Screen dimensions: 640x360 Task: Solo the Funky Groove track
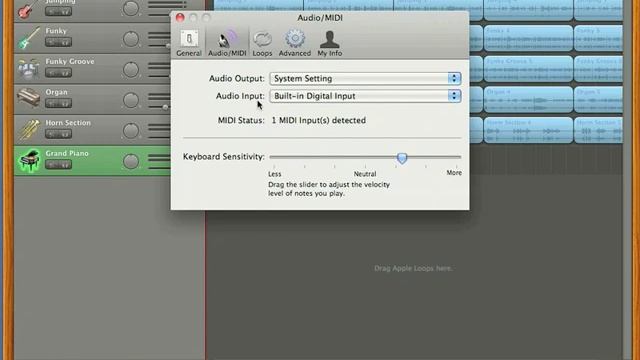point(65,73)
